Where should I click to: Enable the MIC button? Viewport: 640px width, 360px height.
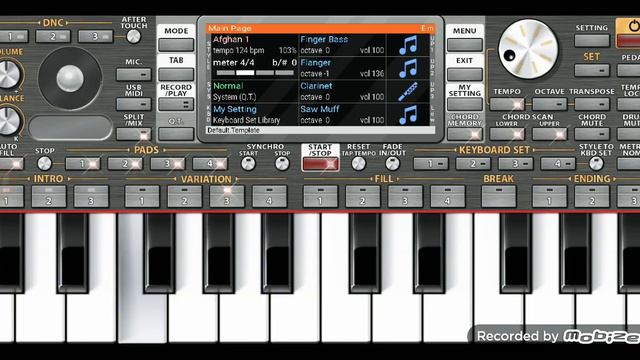133,74
